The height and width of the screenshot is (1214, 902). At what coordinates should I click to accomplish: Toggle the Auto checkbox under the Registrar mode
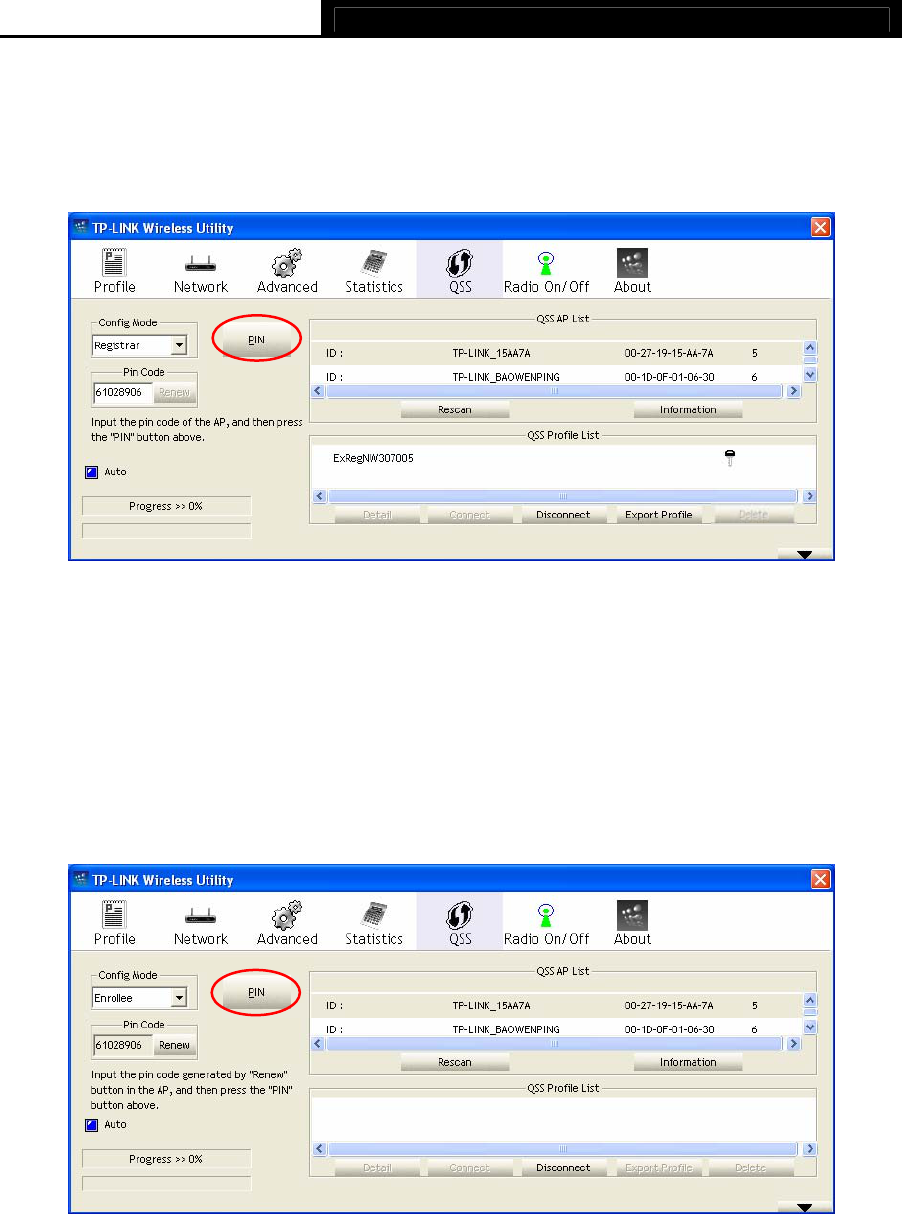pyautogui.click(x=91, y=471)
